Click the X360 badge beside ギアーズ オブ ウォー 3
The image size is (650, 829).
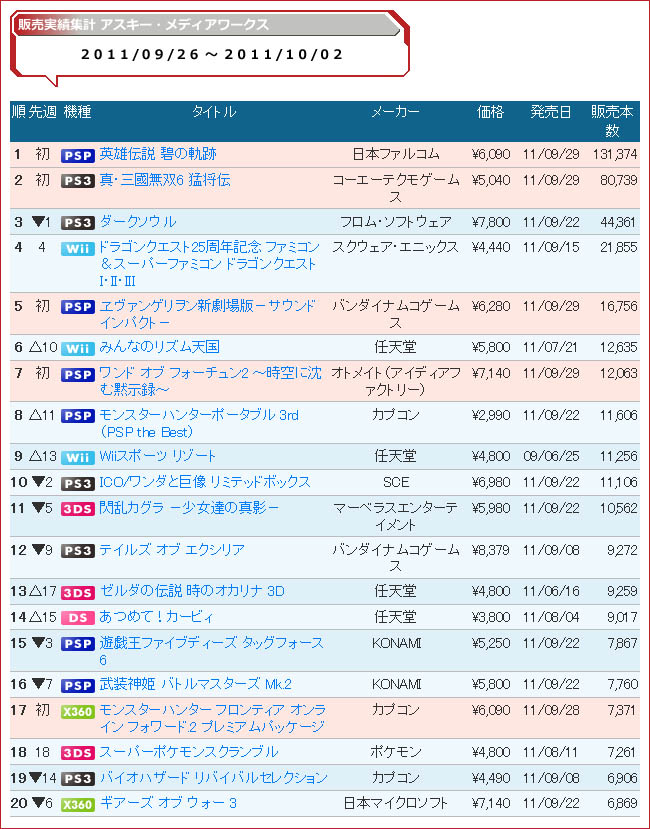point(78,805)
